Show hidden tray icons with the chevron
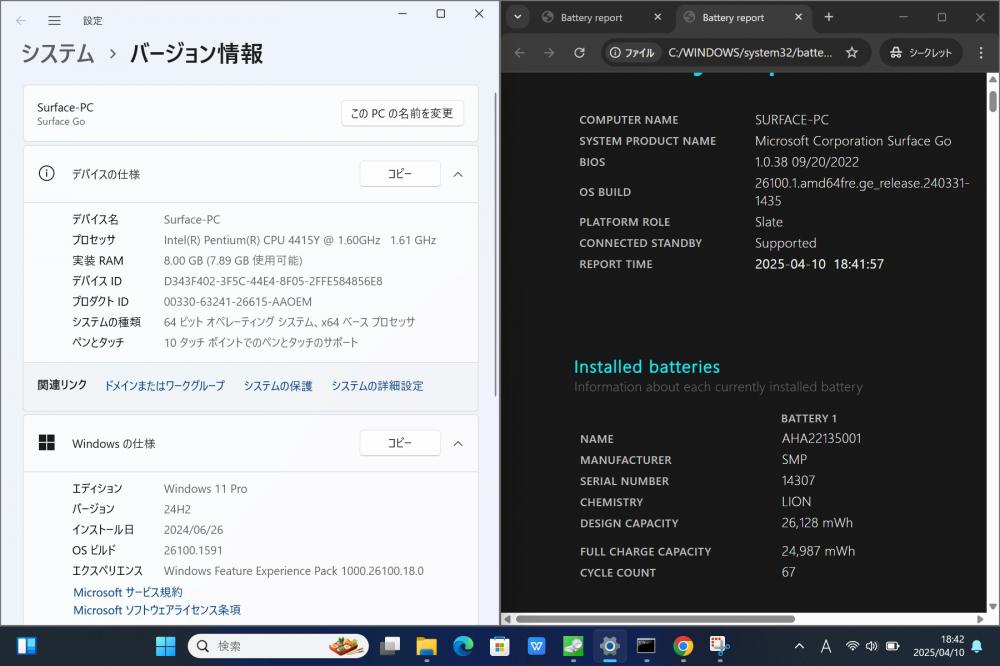 [799, 646]
